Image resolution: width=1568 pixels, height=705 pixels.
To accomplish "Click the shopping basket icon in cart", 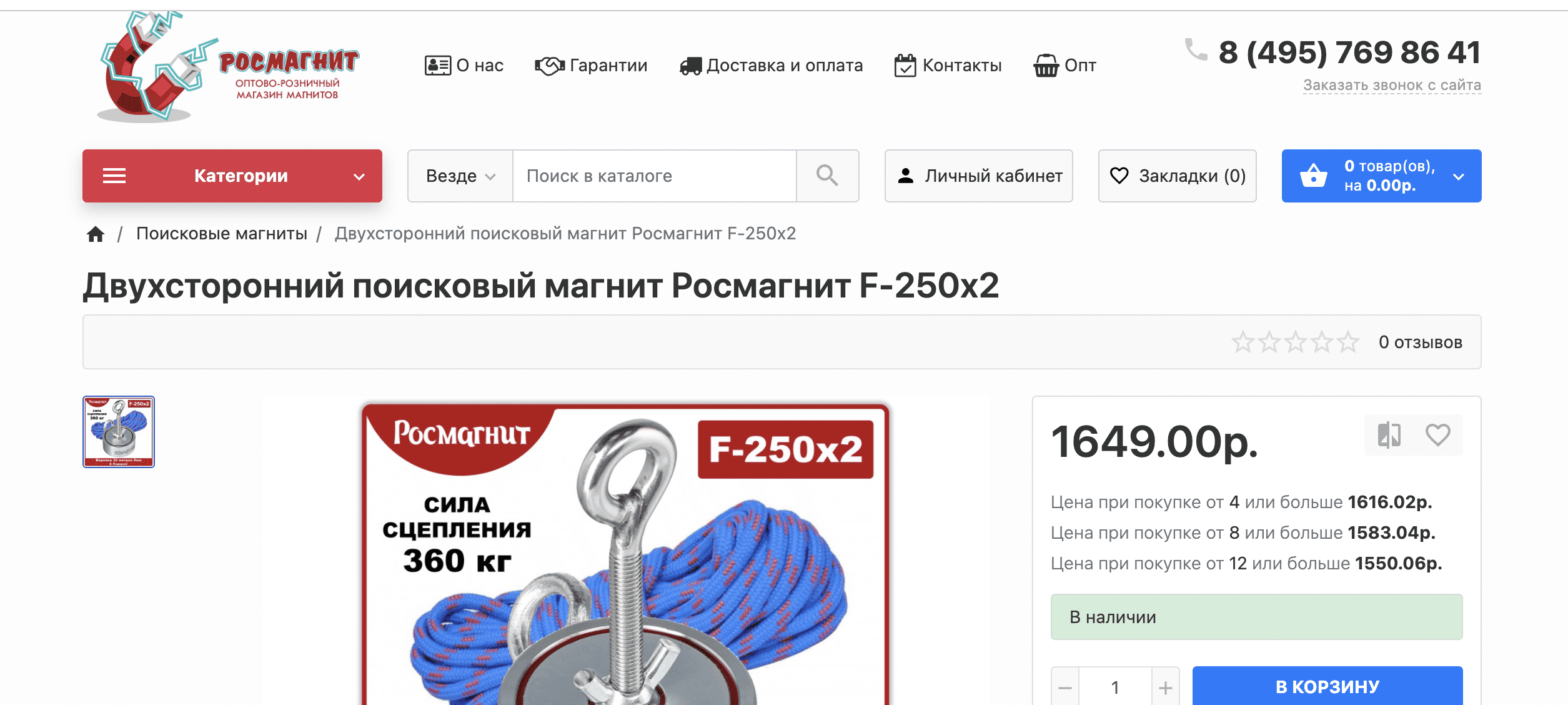I will pyautogui.click(x=1314, y=176).
